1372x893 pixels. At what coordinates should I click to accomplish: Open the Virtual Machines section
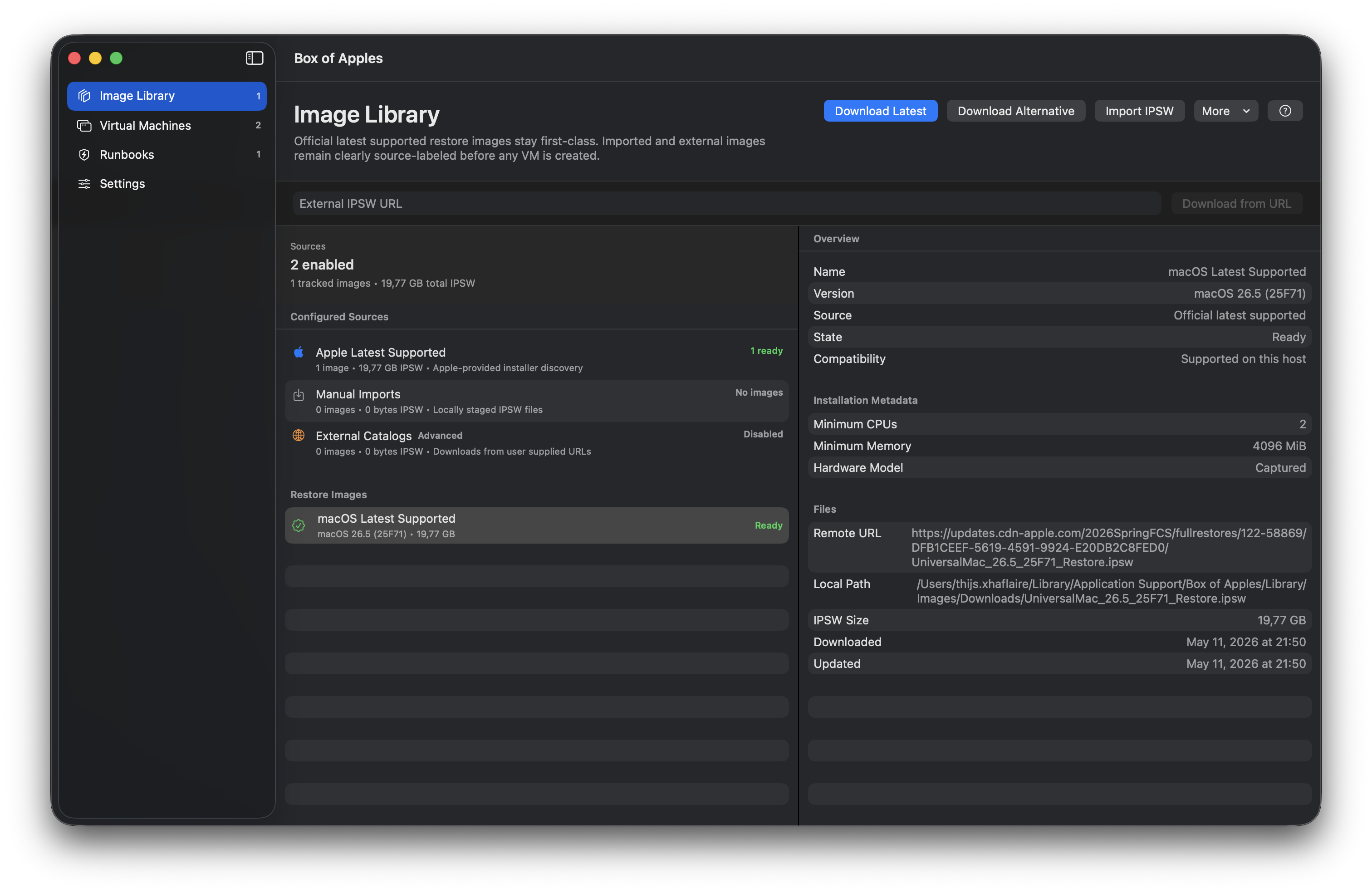coord(167,125)
